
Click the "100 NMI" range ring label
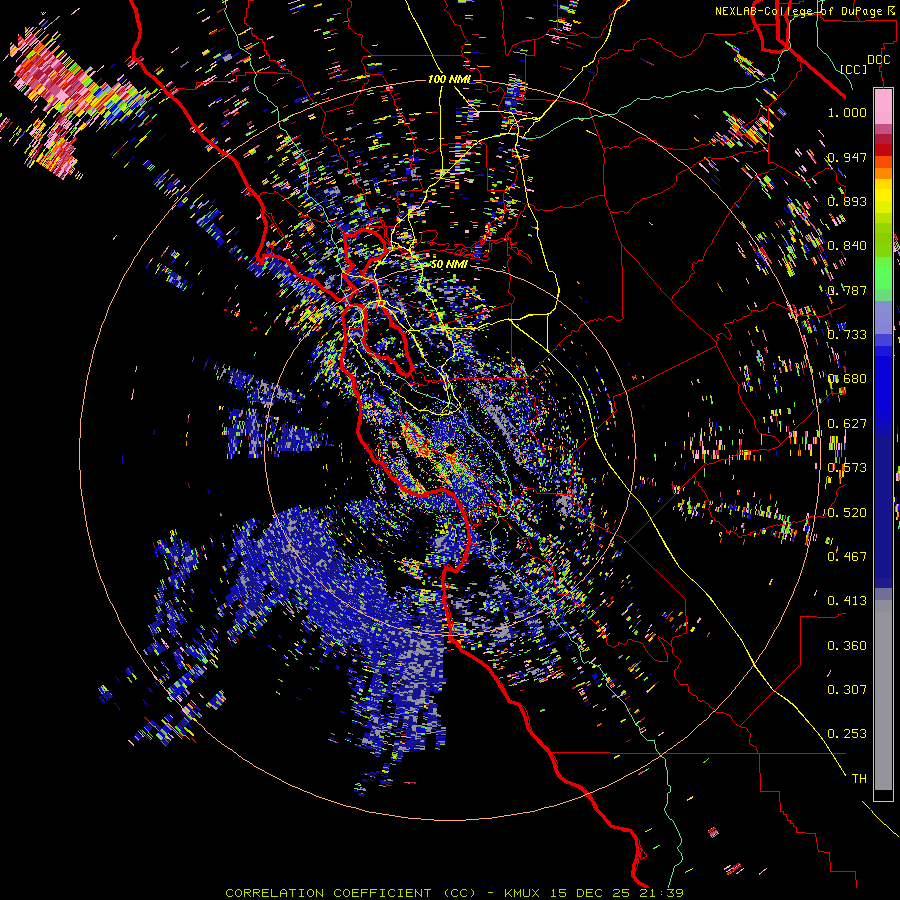point(449,79)
